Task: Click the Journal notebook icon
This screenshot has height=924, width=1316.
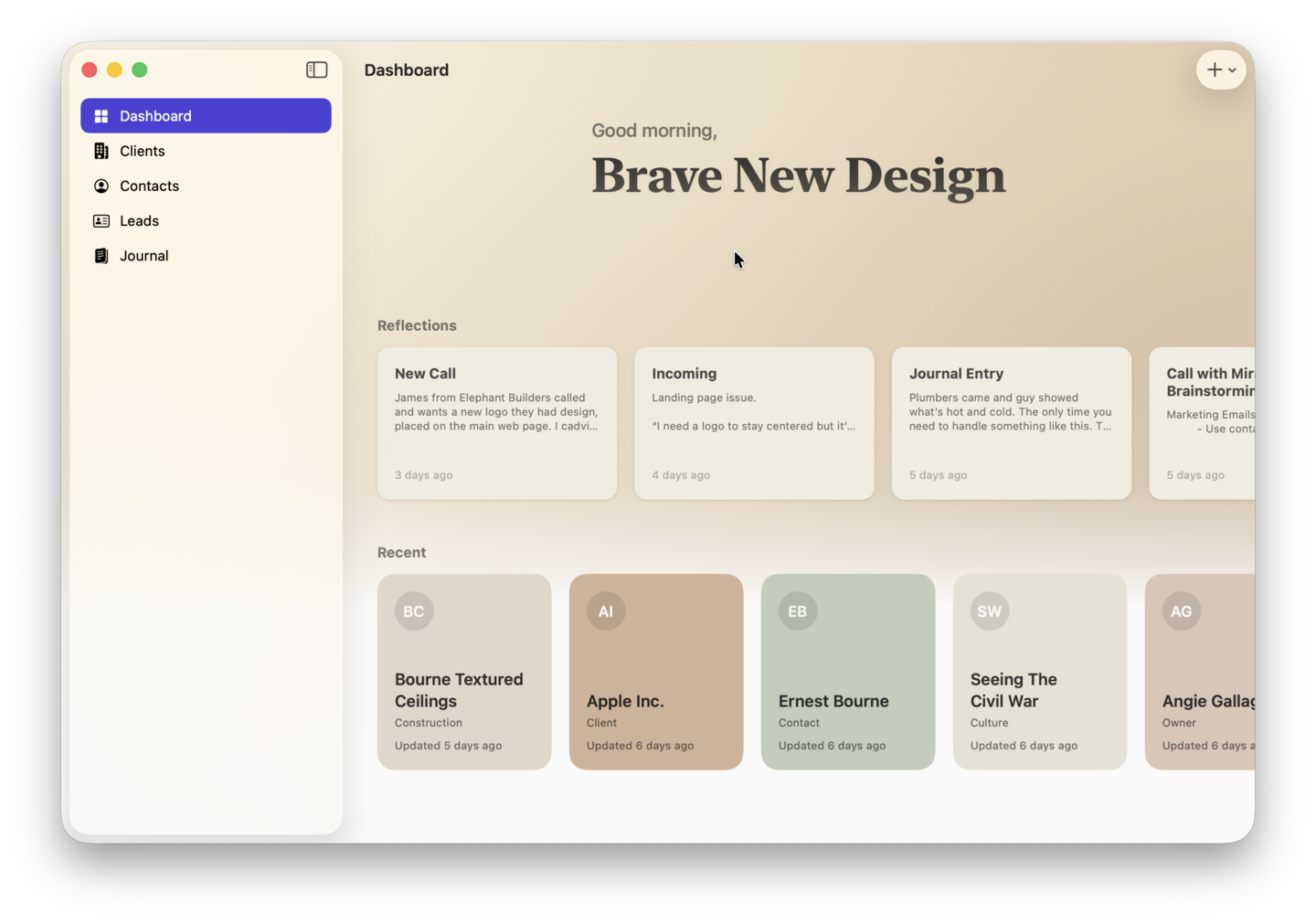Action: click(101, 255)
